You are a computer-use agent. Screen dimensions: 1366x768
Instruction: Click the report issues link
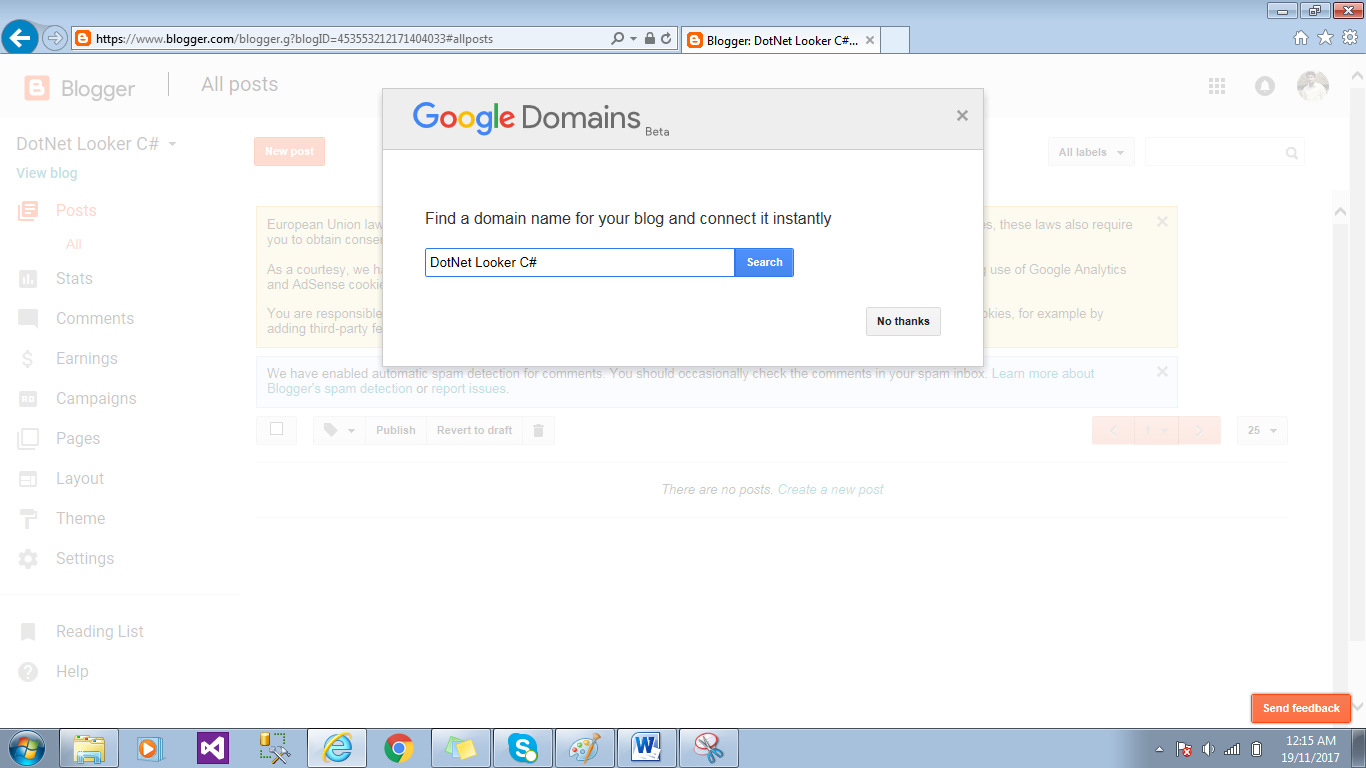tap(469, 388)
